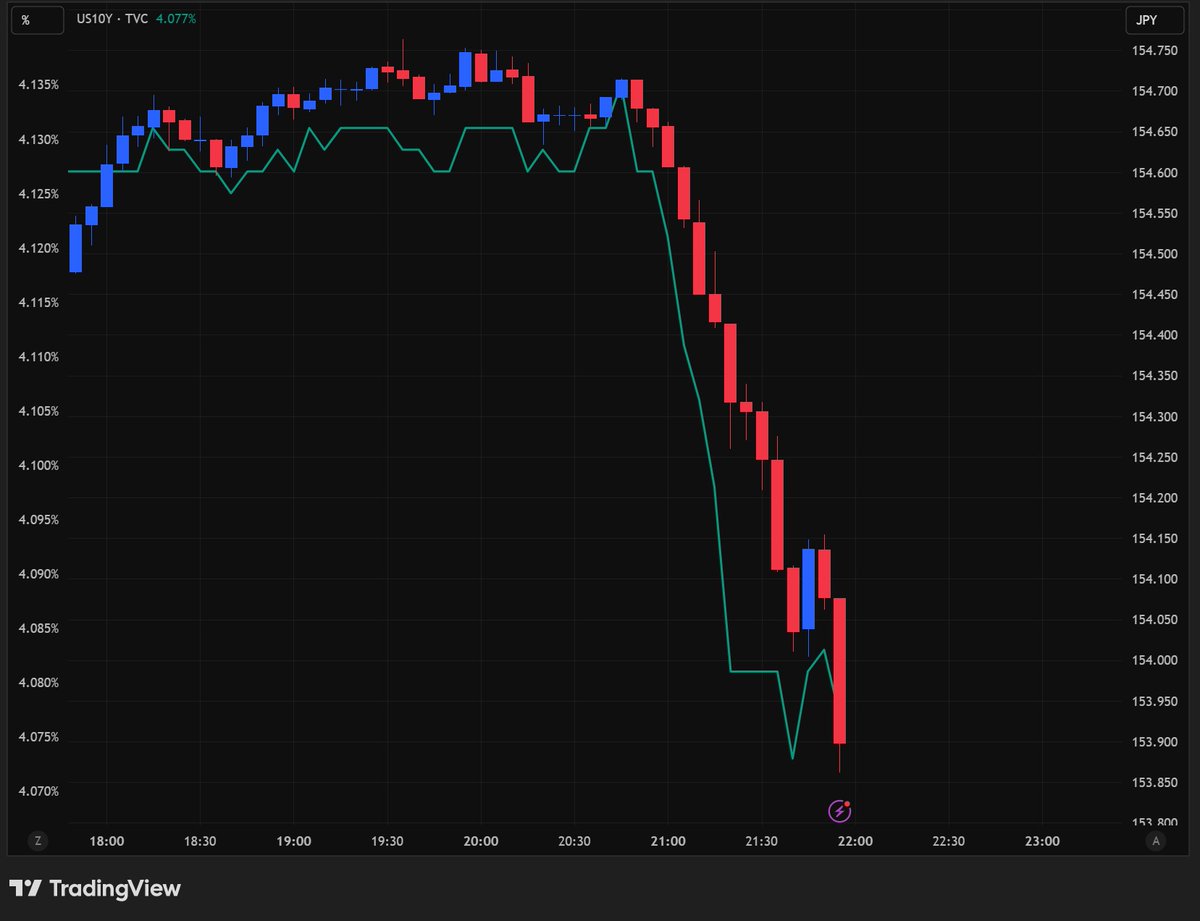Click the 154.650 right price label

click(x=1154, y=132)
